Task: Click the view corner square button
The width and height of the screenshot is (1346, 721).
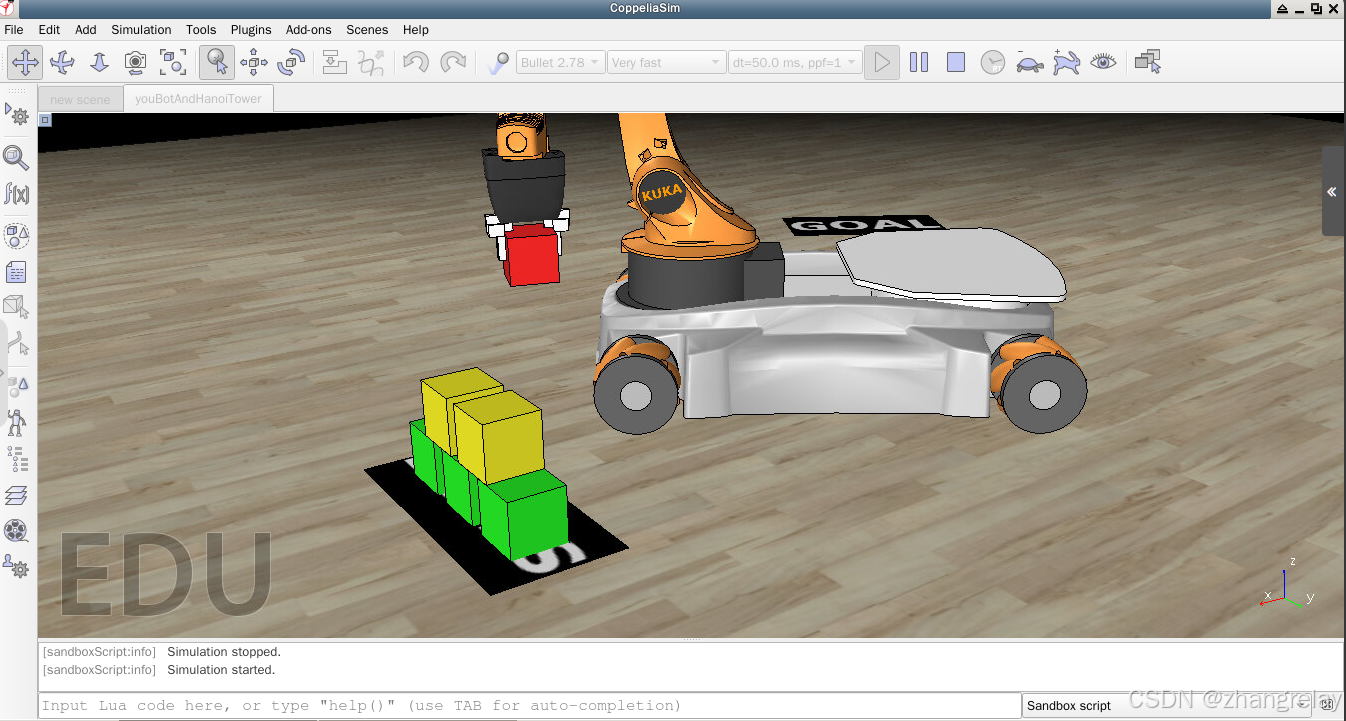Action: (x=45, y=120)
